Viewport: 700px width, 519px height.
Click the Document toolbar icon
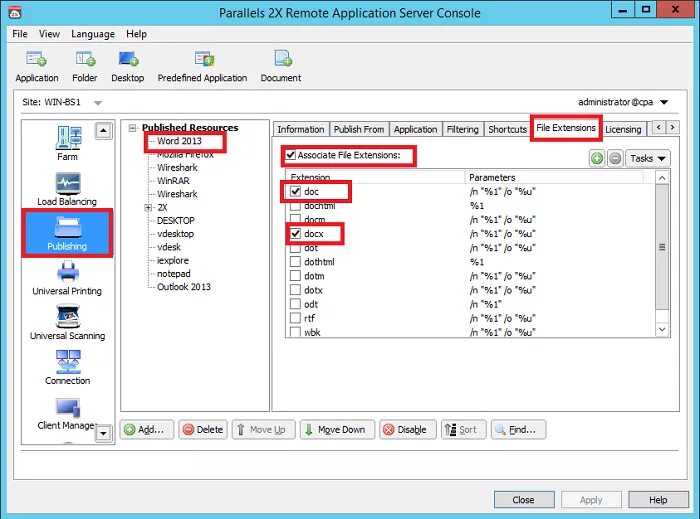coord(283,58)
